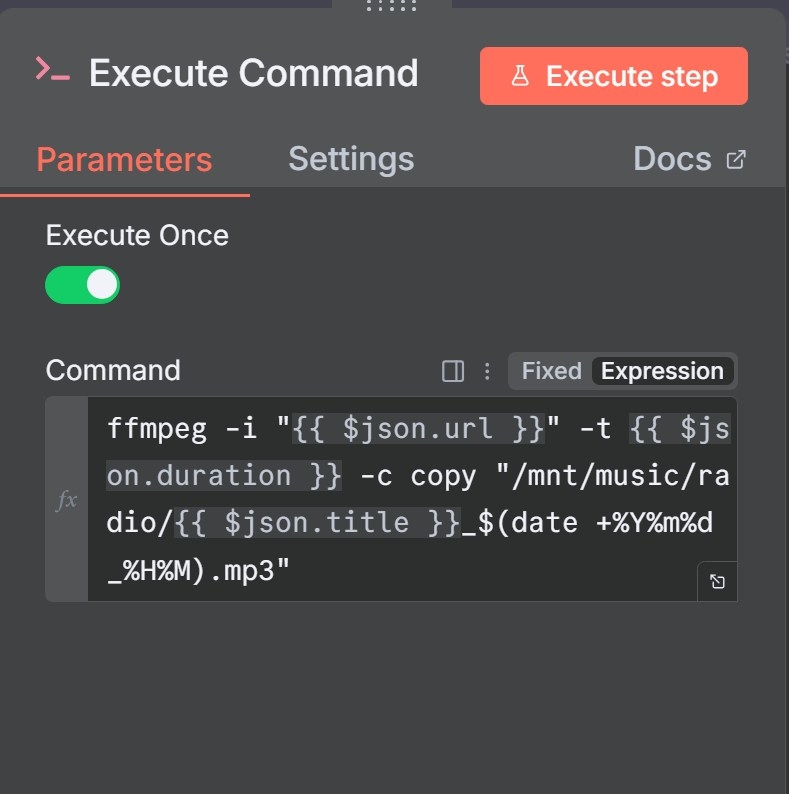The image size is (789, 794).
Task: Switch Command field to Fixed mode
Action: [551, 371]
